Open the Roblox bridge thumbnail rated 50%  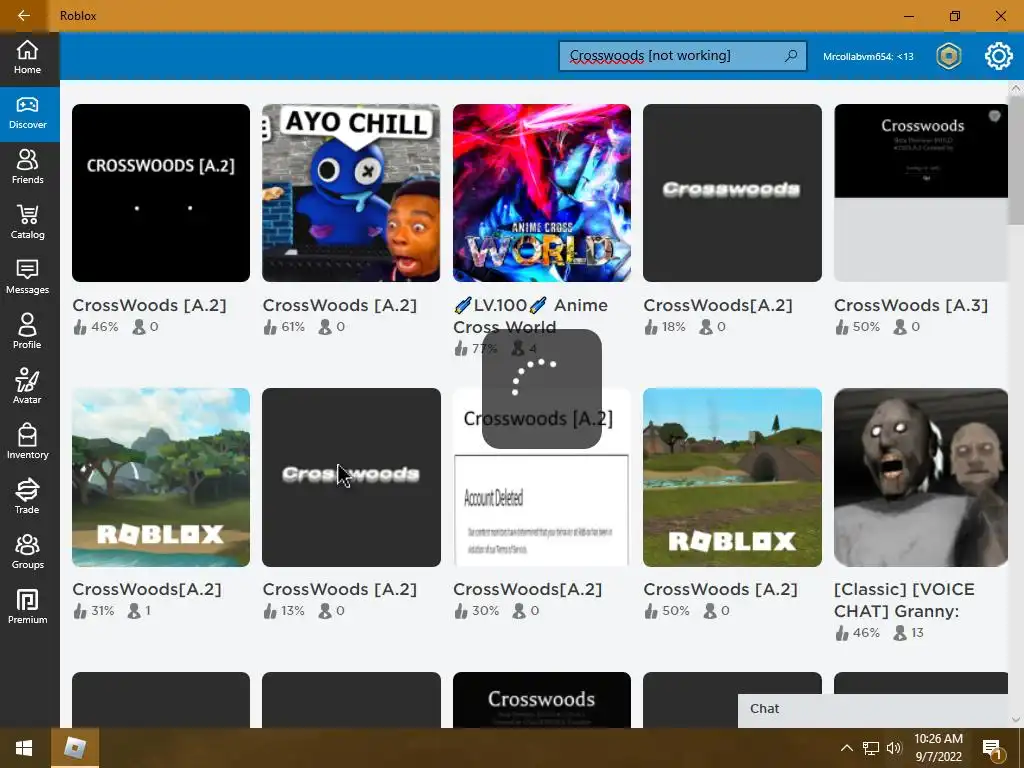point(732,477)
